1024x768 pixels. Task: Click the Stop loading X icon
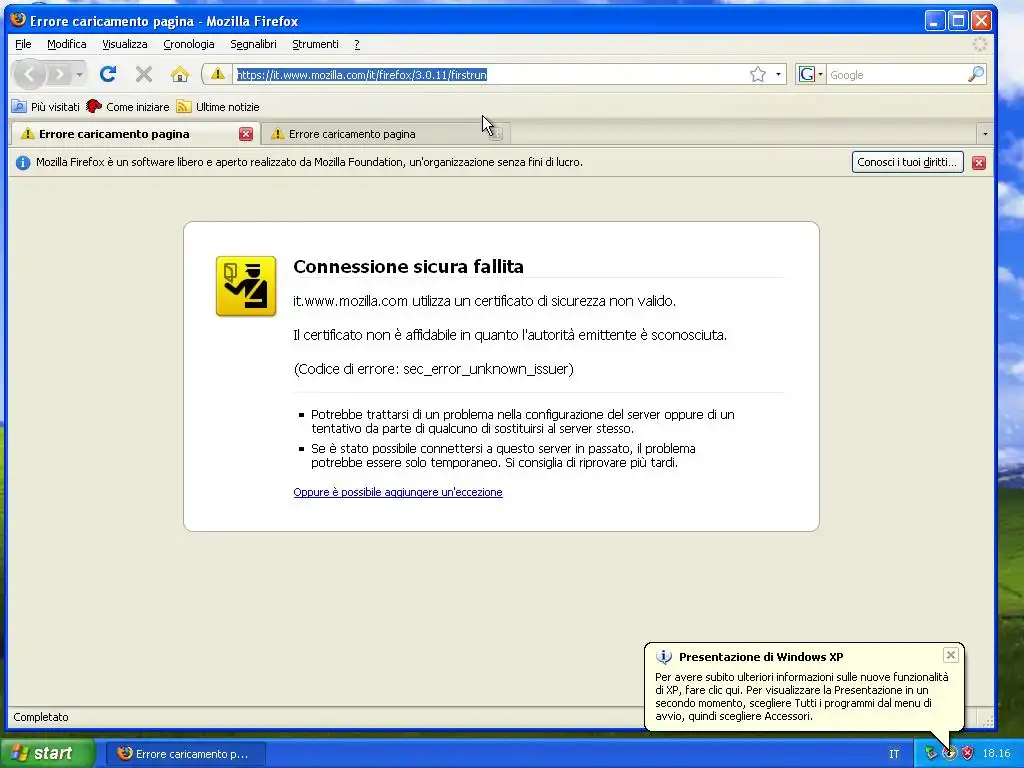(x=144, y=74)
